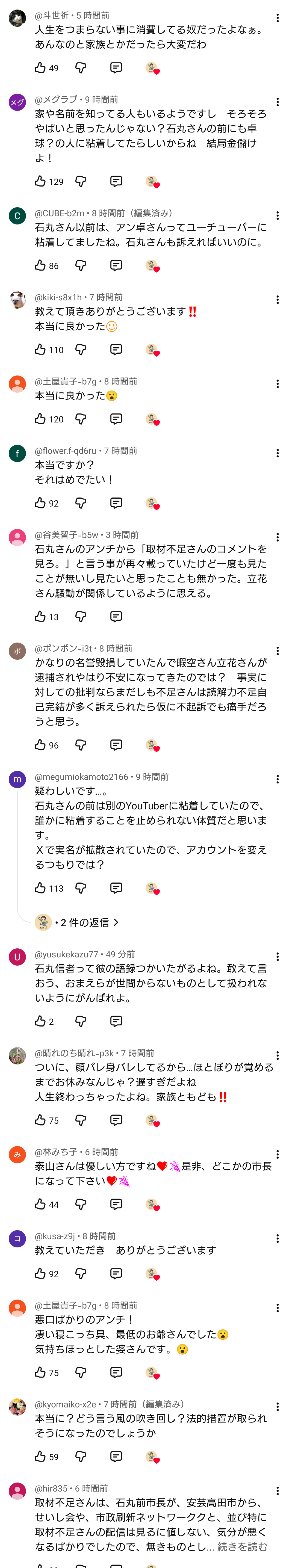Open the options menu for @谷美智子-b5w's comment
This screenshot has width=295, height=1568.
click(277, 537)
